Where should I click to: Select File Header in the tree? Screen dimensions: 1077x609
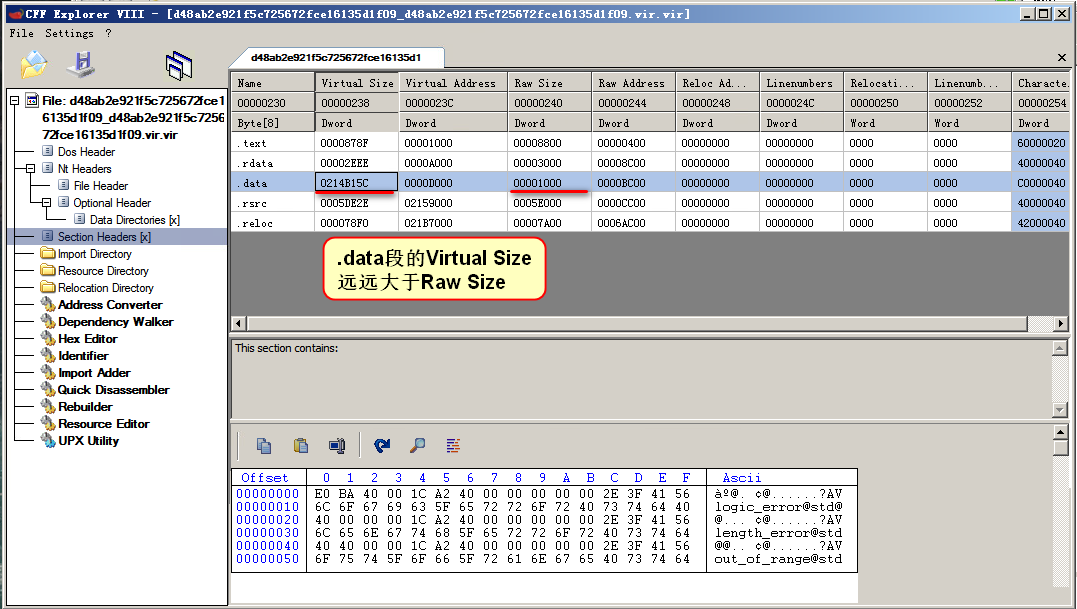(x=101, y=186)
